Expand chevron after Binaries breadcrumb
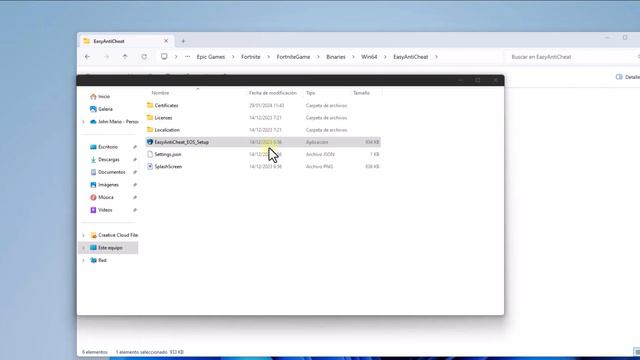The width and height of the screenshot is (640, 360). [x=353, y=57]
